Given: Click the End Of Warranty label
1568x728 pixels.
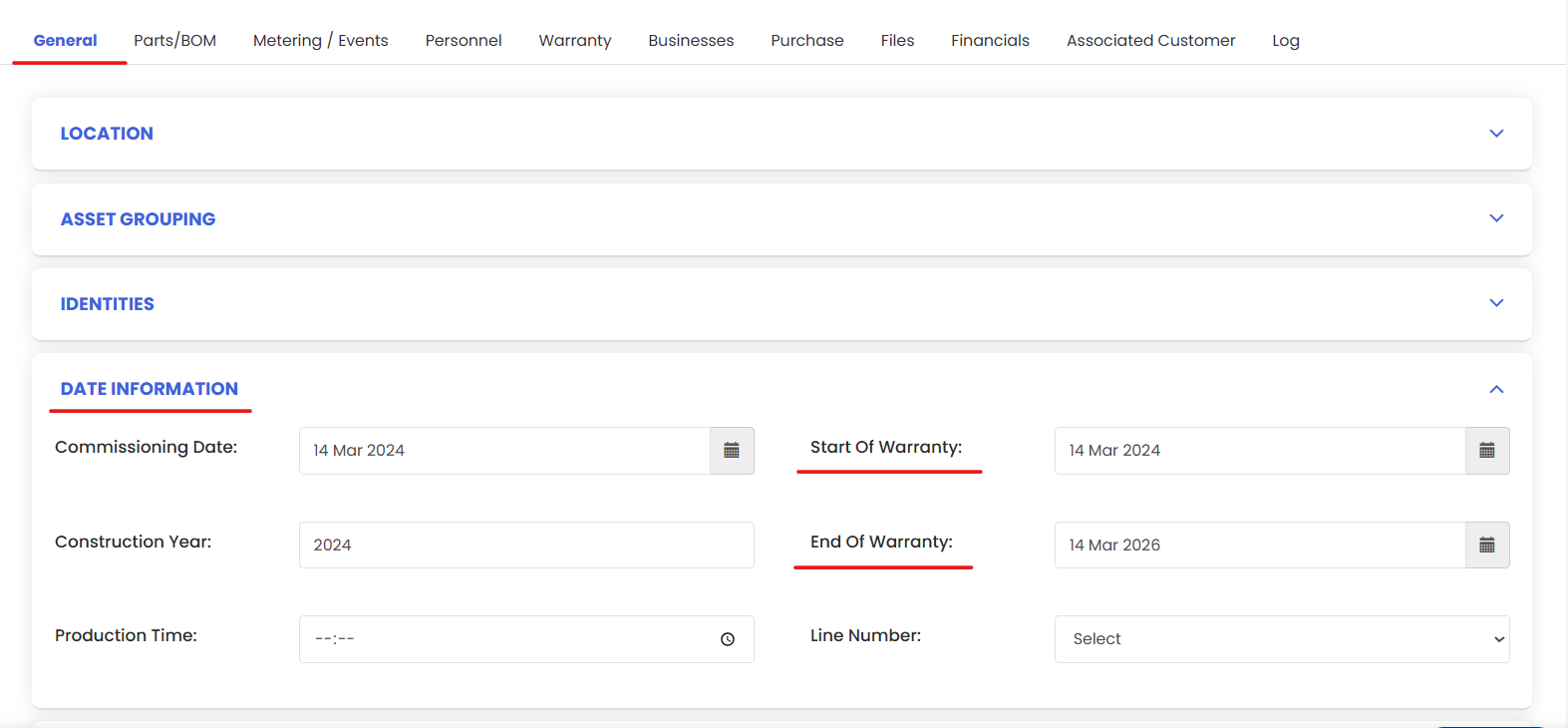Looking at the screenshot, I should [x=881, y=542].
